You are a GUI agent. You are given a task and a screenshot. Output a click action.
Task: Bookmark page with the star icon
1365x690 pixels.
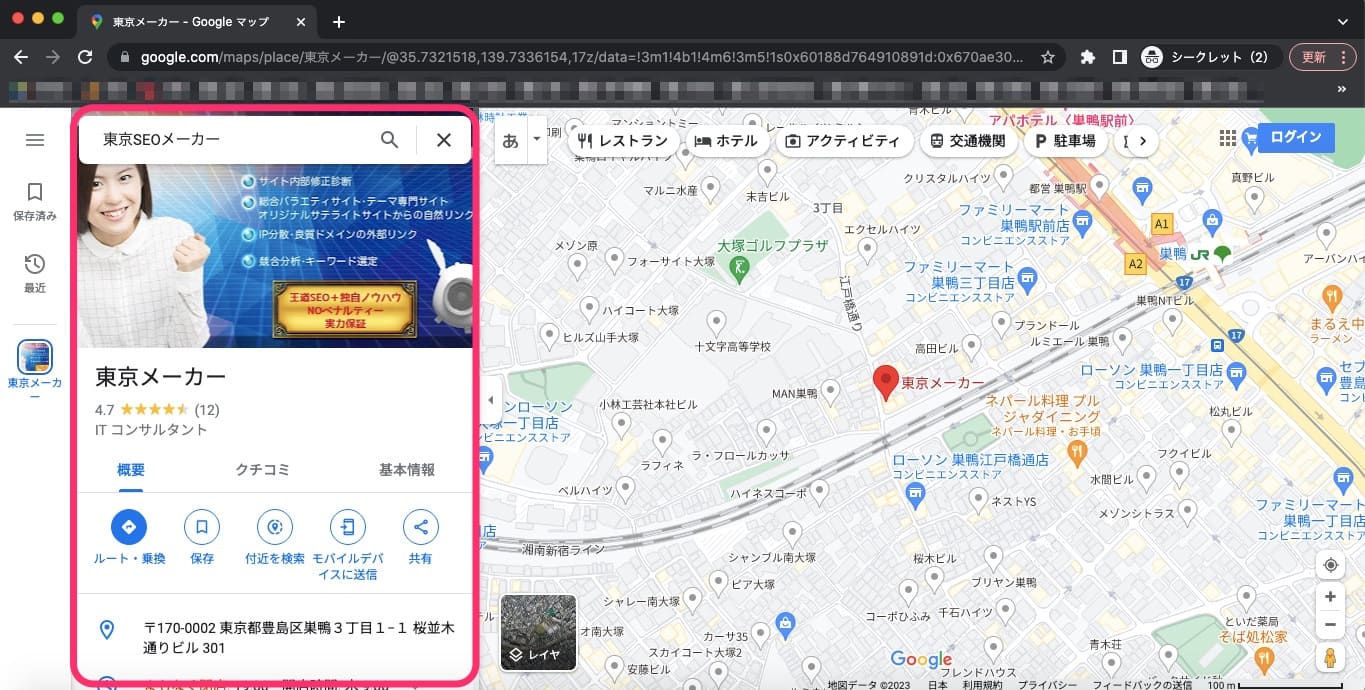1048,57
